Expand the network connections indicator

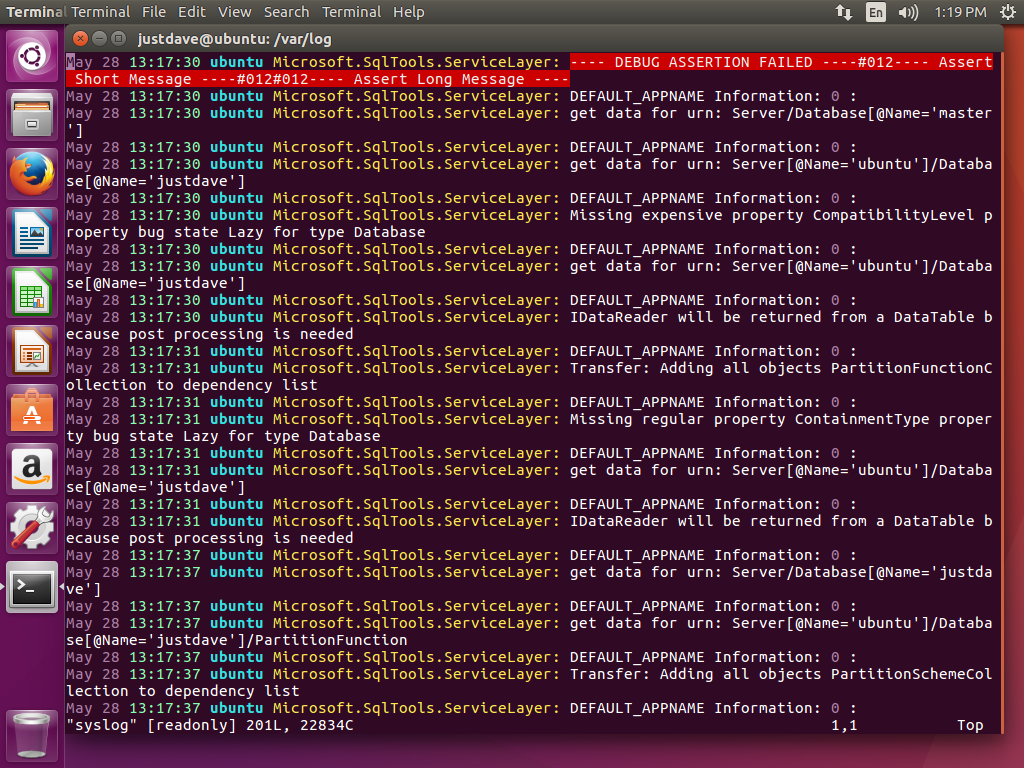(843, 12)
